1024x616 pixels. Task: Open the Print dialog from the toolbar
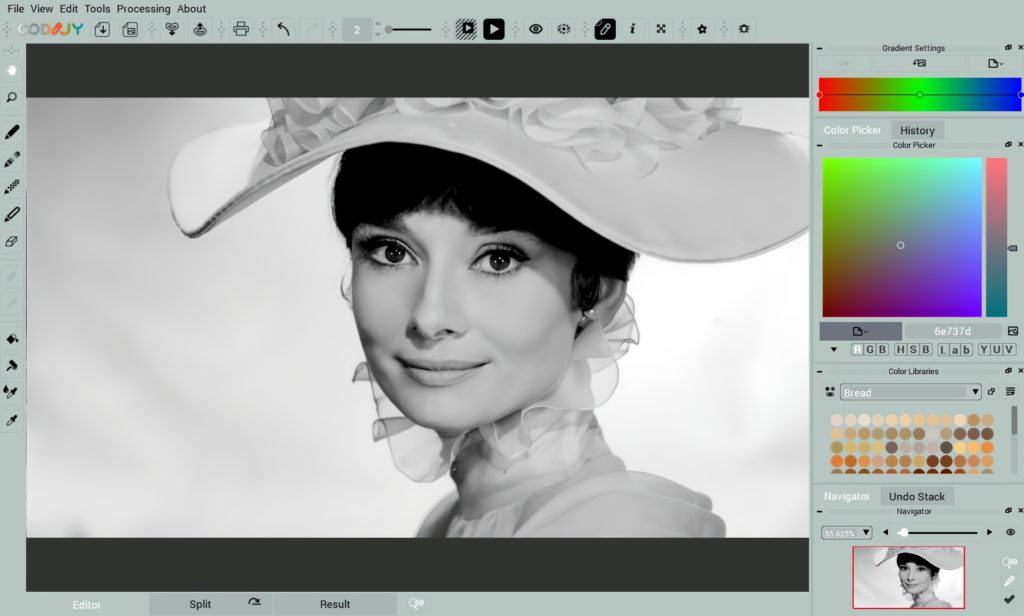tap(243, 28)
